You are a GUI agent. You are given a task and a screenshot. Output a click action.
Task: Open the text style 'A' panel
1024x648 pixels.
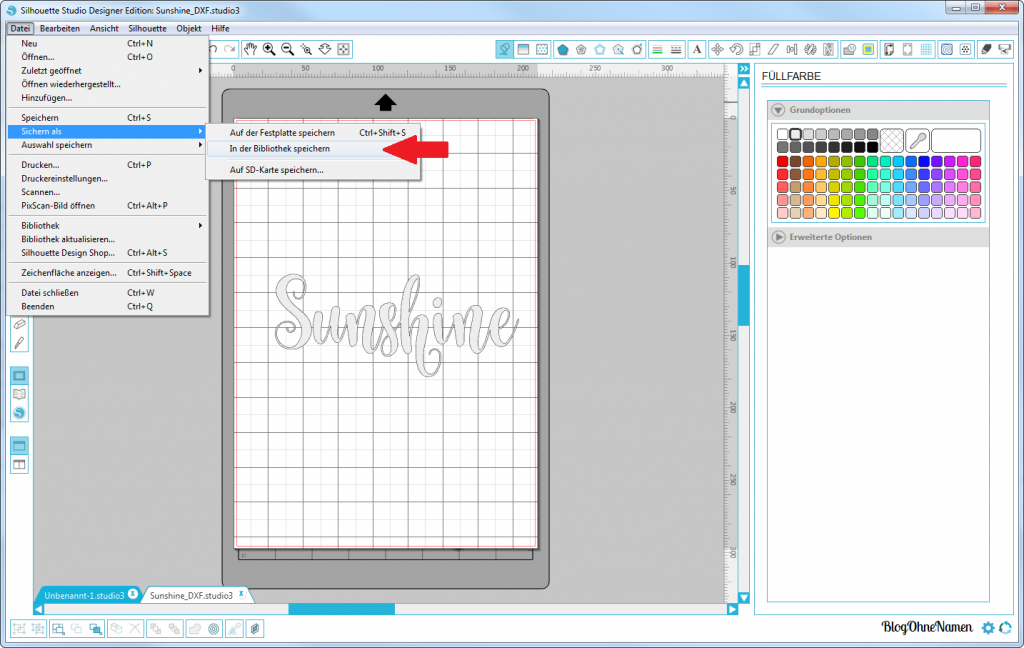point(696,49)
